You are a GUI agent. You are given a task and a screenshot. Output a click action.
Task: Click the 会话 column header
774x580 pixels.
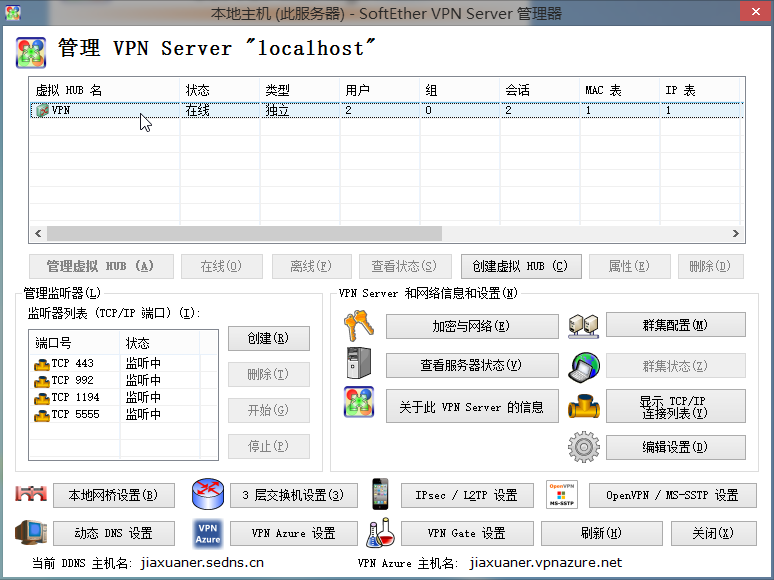(540, 90)
